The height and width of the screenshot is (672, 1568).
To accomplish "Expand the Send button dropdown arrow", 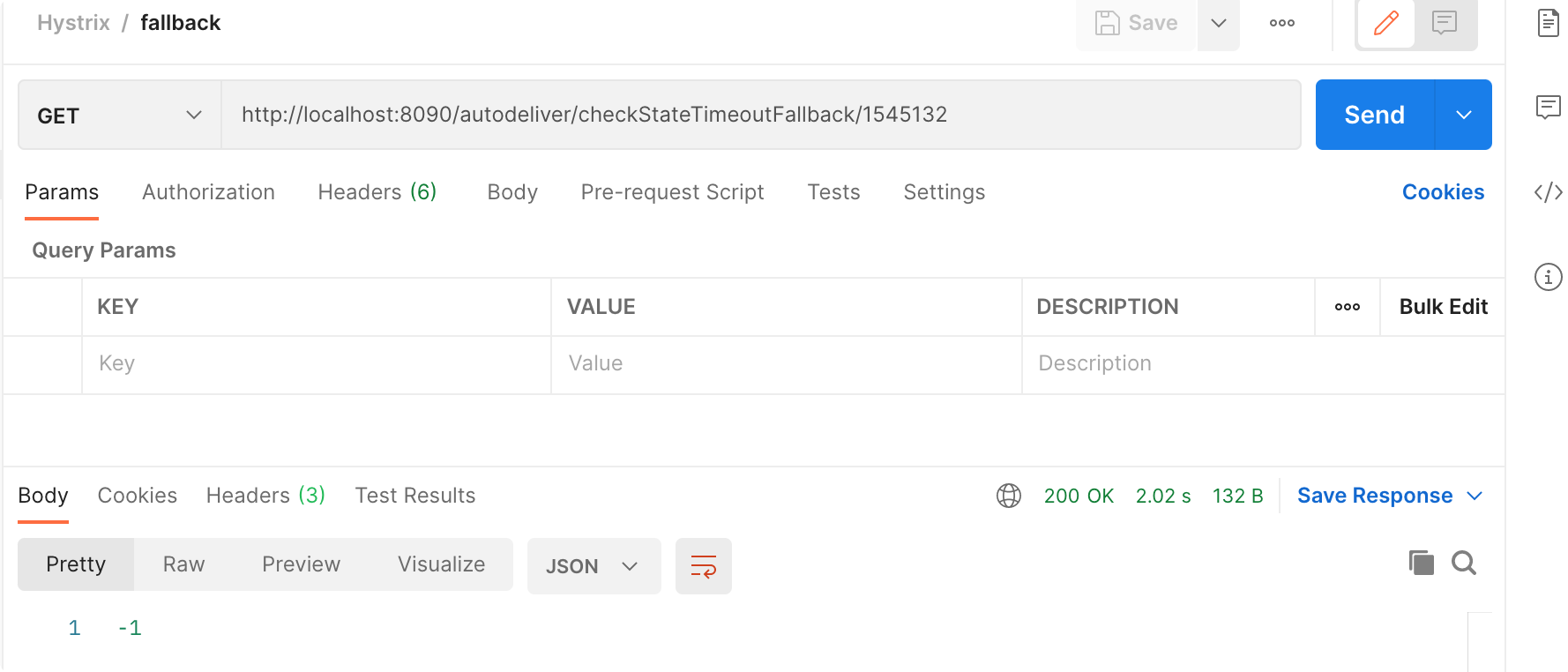I will (x=1464, y=115).
